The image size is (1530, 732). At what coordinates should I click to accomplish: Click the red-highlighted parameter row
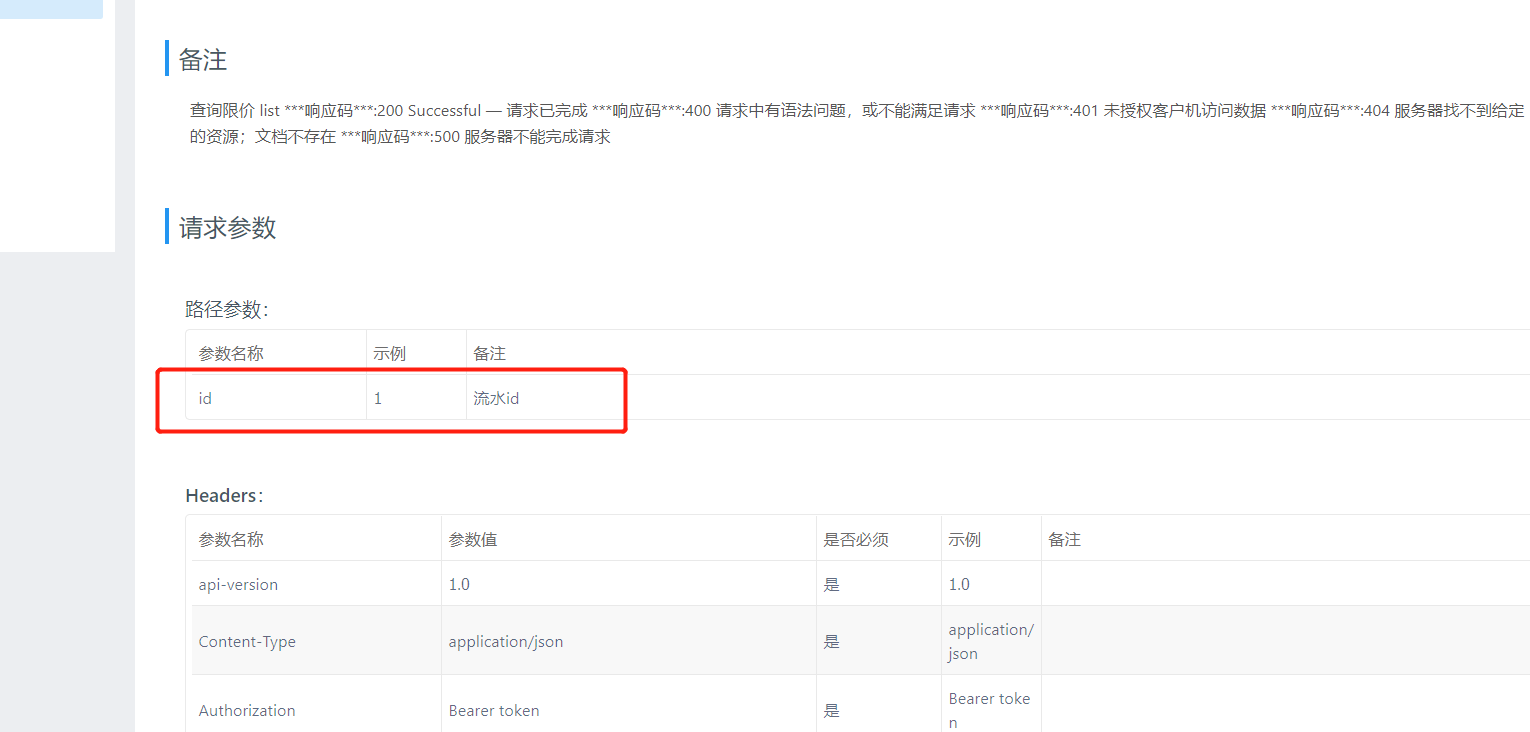390,398
